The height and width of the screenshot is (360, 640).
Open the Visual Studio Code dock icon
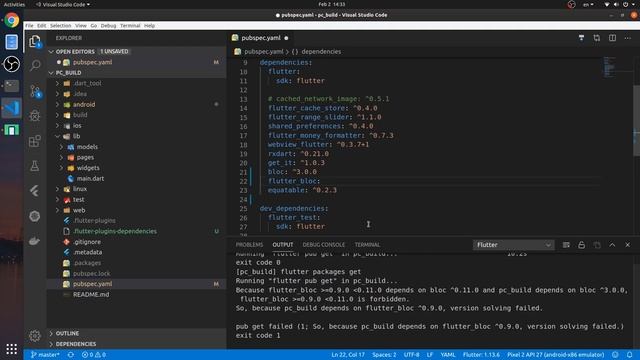coord(11,108)
